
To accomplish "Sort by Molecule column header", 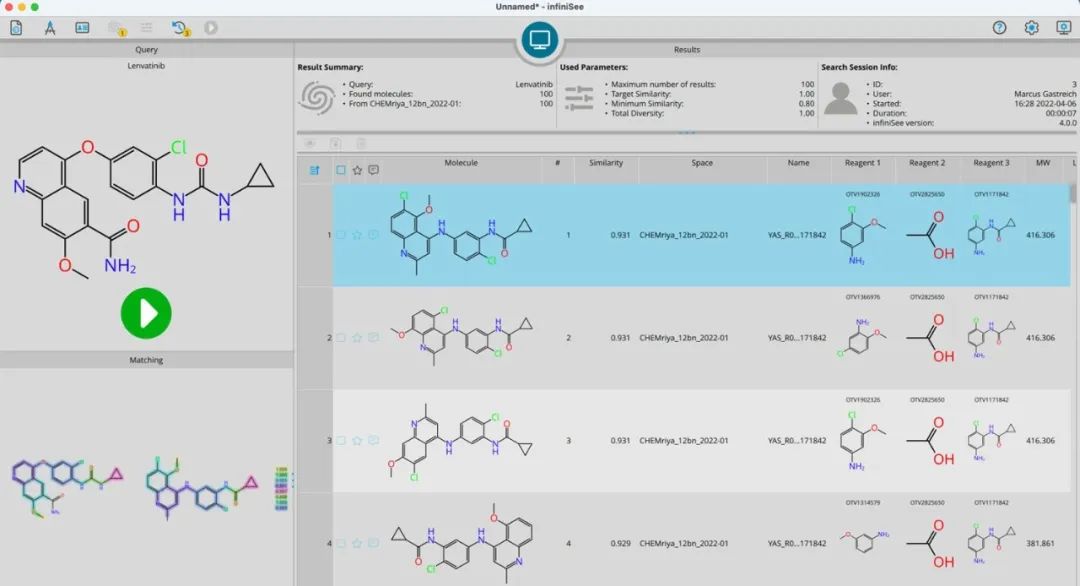I will [x=461, y=163].
